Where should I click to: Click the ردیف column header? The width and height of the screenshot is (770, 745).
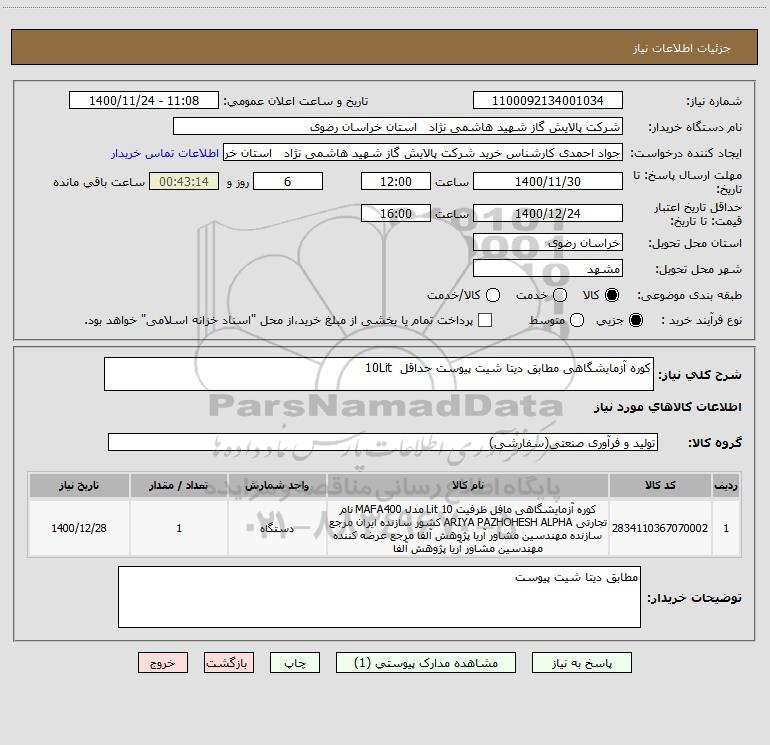pos(726,485)
